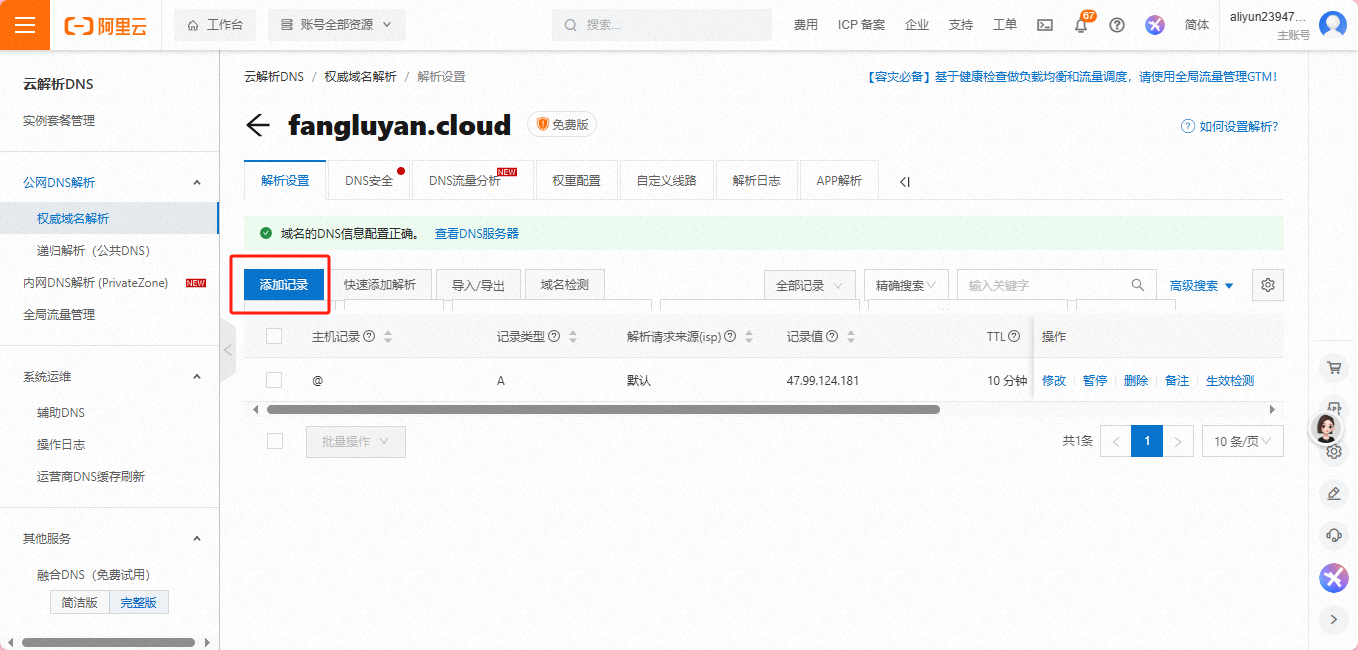Screen dimensions: 1358x650
Task: Open the AI assistant icon in top bar
Action: 1155,25
